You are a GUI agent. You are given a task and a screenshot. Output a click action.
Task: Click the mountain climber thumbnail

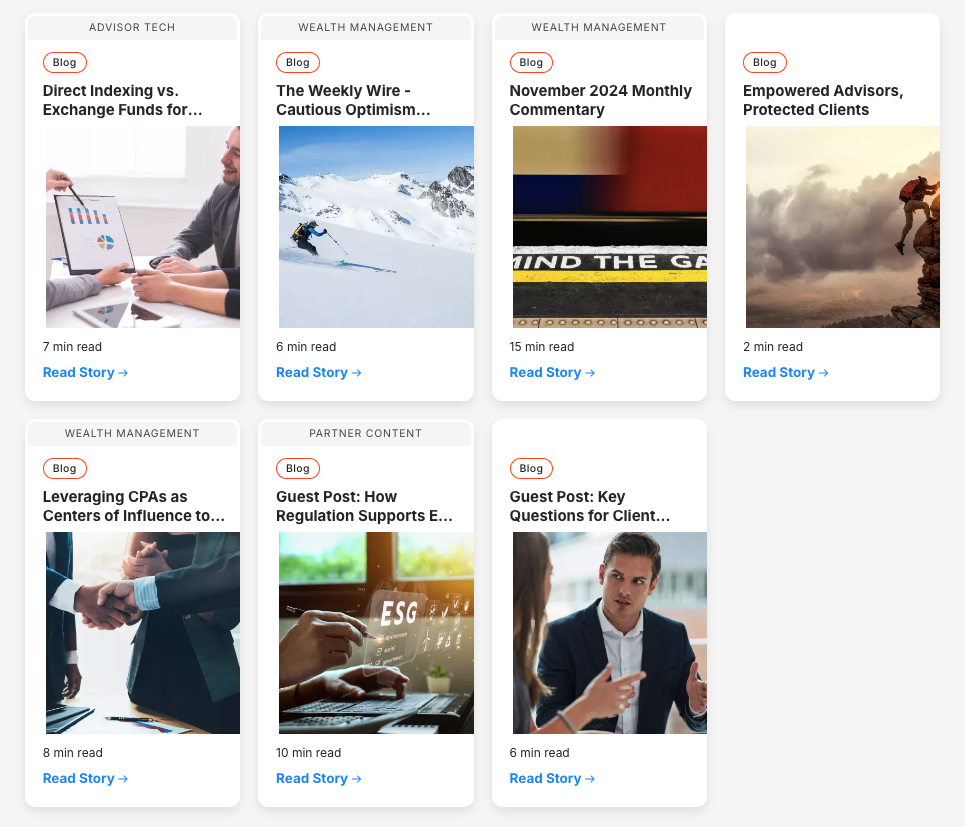[x=842, y=227]
